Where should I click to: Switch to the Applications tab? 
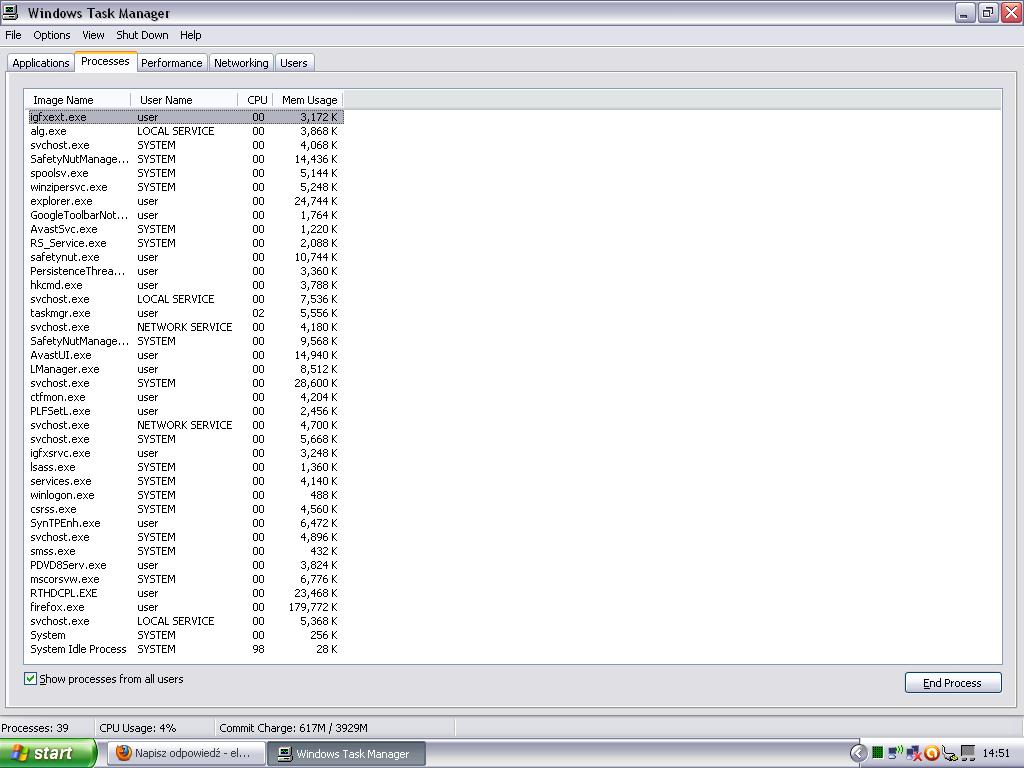pyautogui.click(x=40, y=63)
